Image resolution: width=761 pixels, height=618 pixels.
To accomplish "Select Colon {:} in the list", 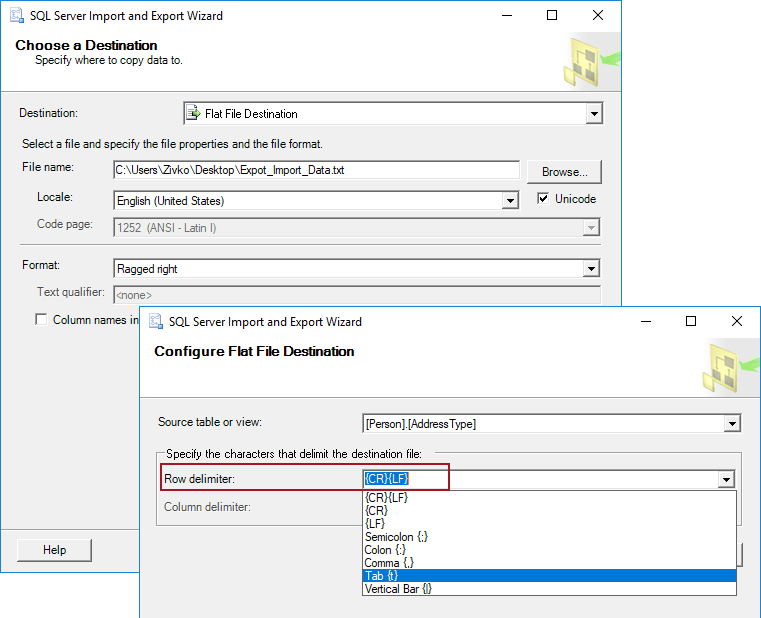I will tap(549, 550).
